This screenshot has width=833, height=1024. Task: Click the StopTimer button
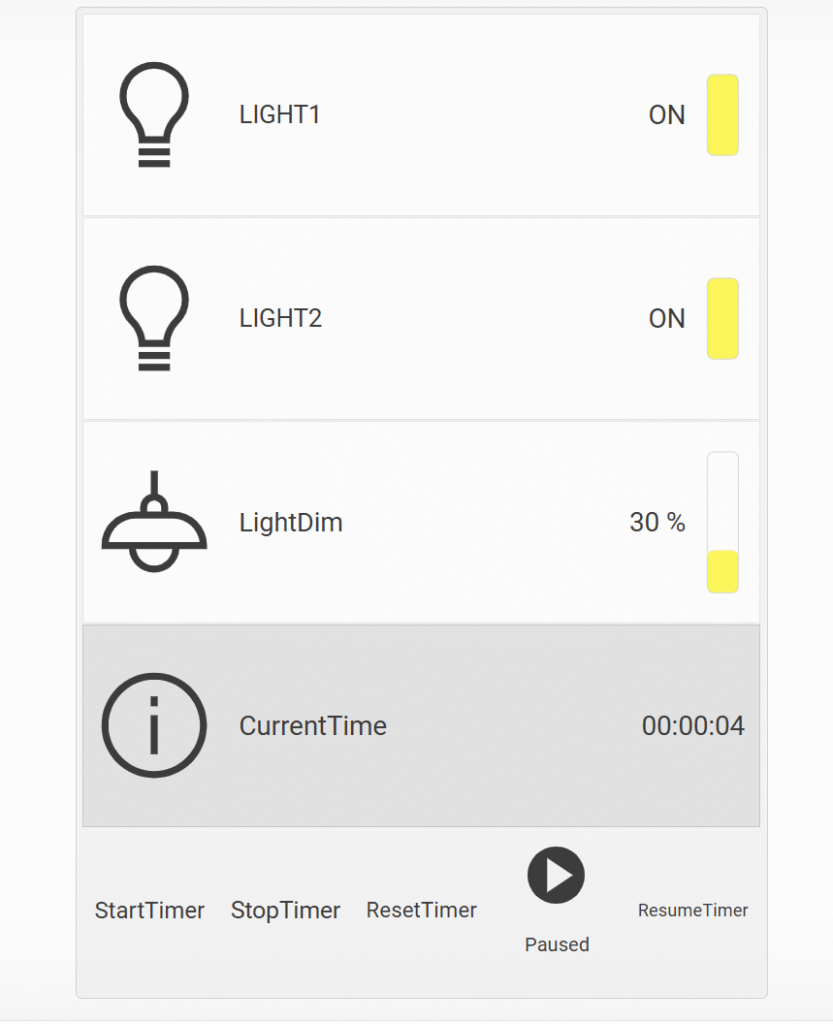[285, 910]
